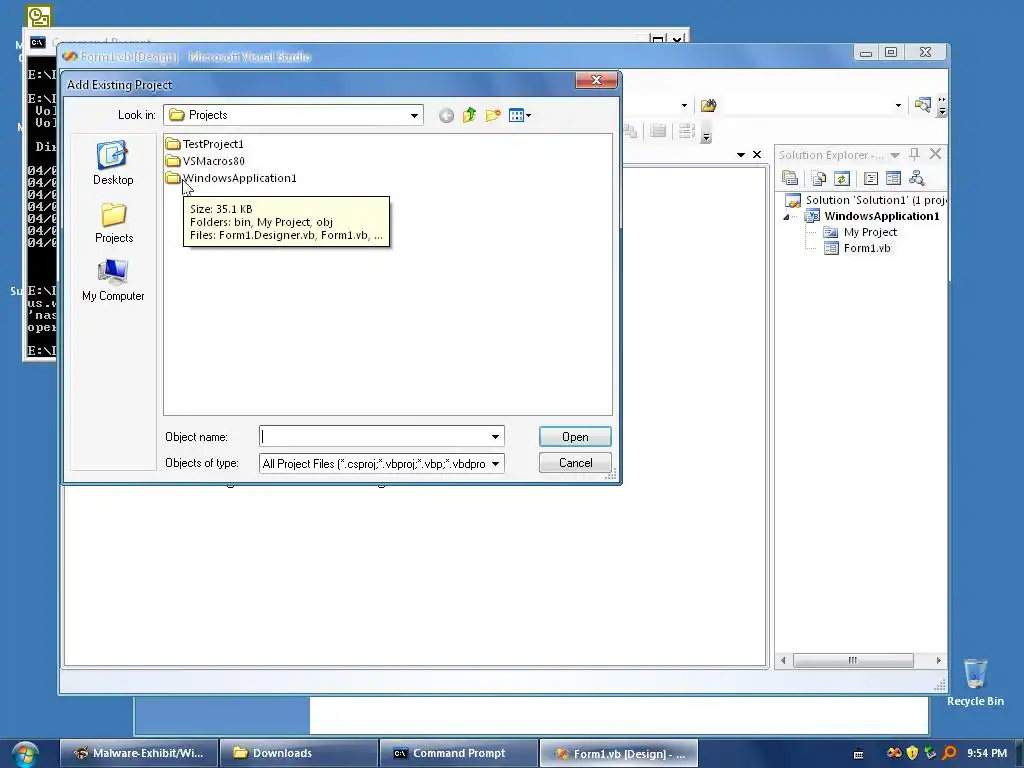This screenshot has height=768, width=1024.
Task: Open Solution Explorer window position dropdown
Action: coord(895,155)
